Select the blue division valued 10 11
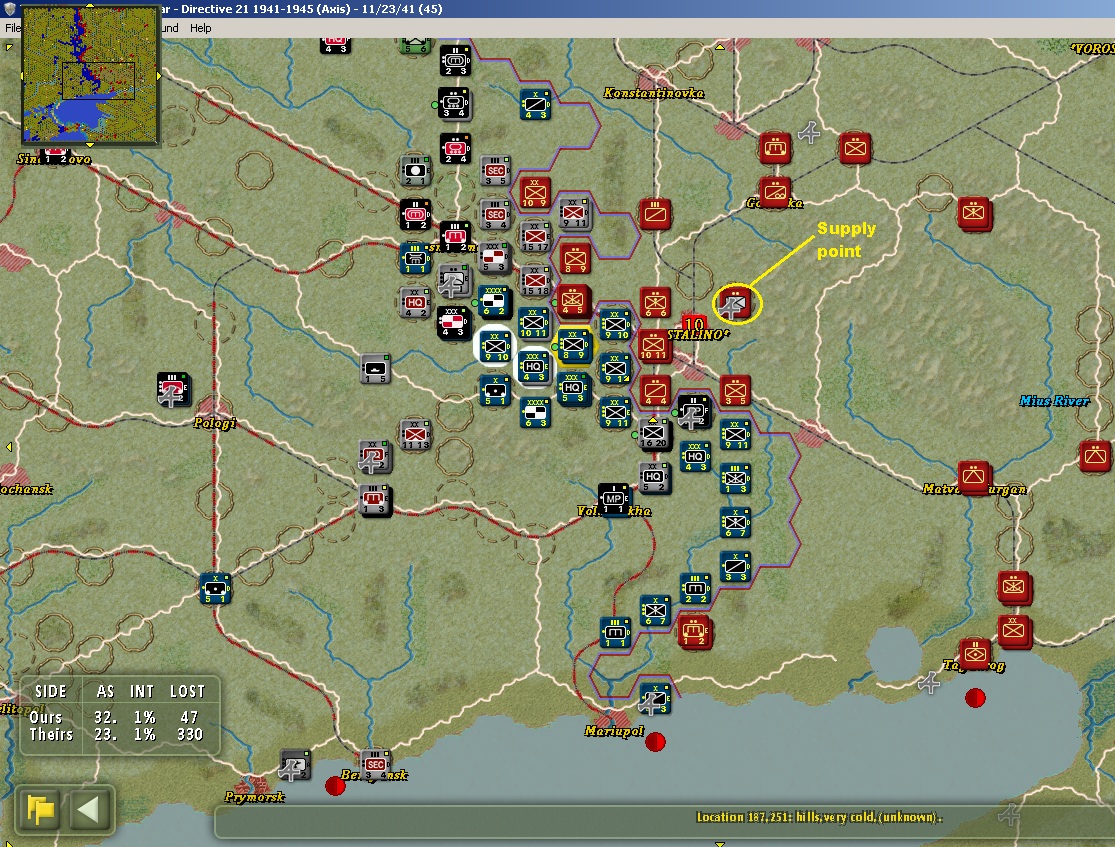This screenshot has width=1115, height=847. [533, 324]
